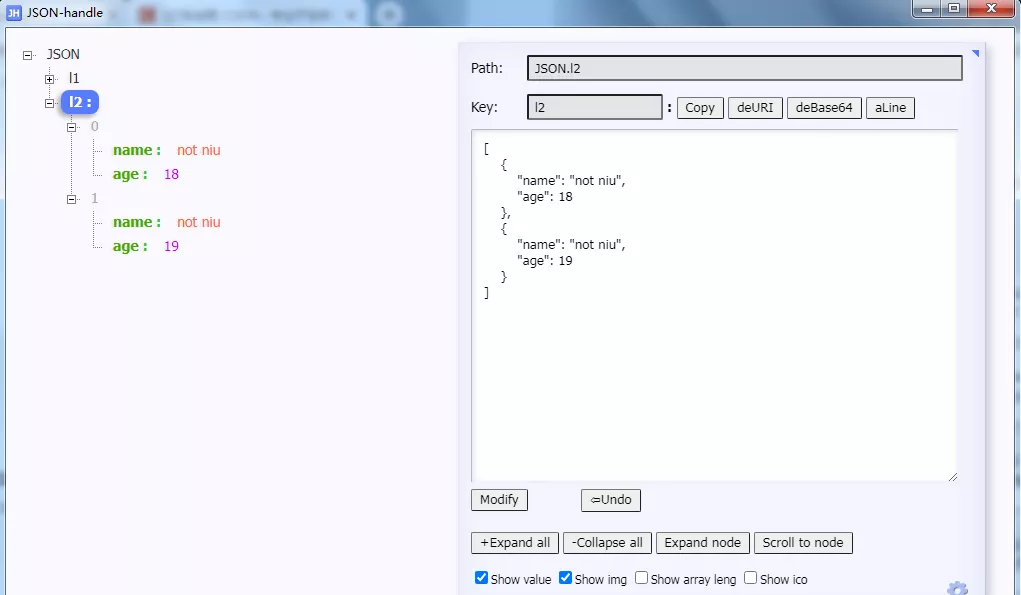This screenshot has width=1021, height=595.
Task: Expand all nodes with Expand all button
Action: point(514,542)
